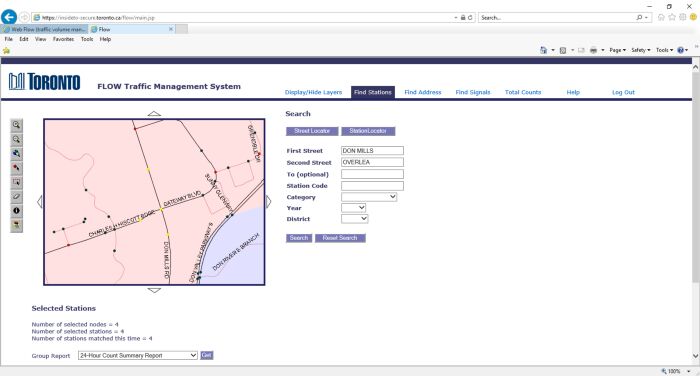Click the Station Locator button

[368, 131]
